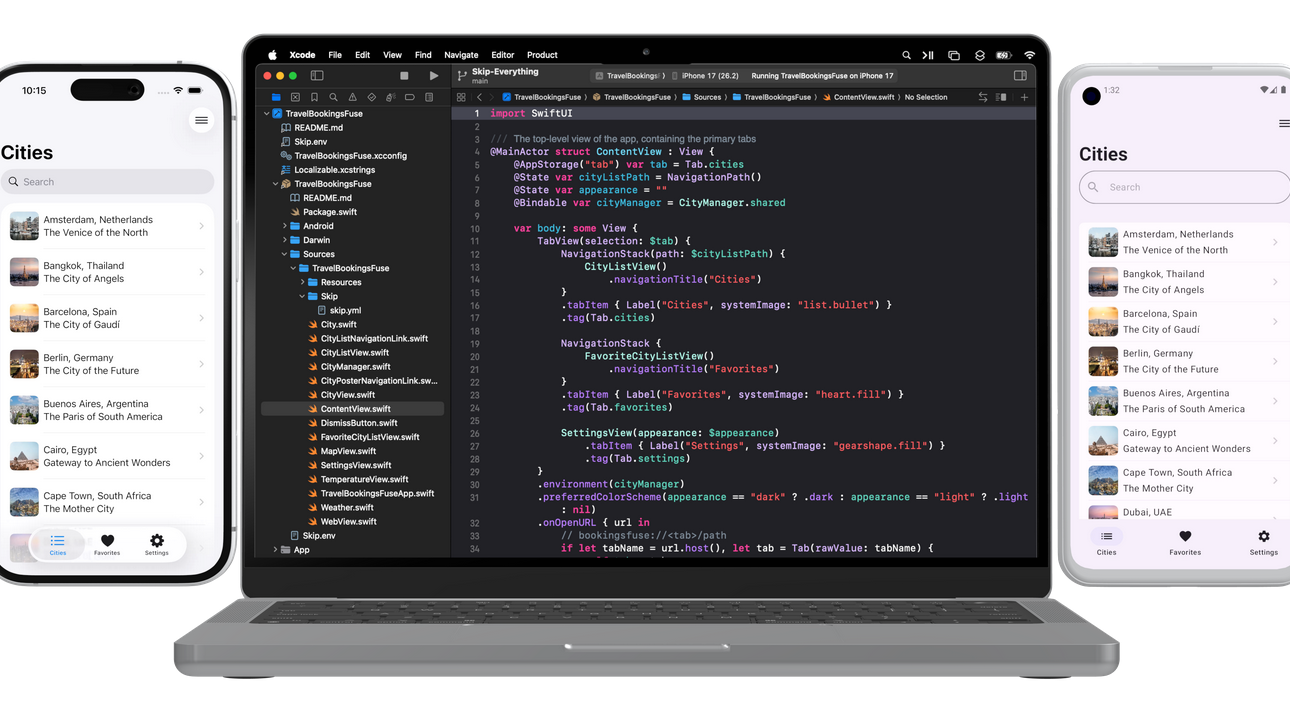
Task: Open the editor related items grid icon
Action: [461, 98]
